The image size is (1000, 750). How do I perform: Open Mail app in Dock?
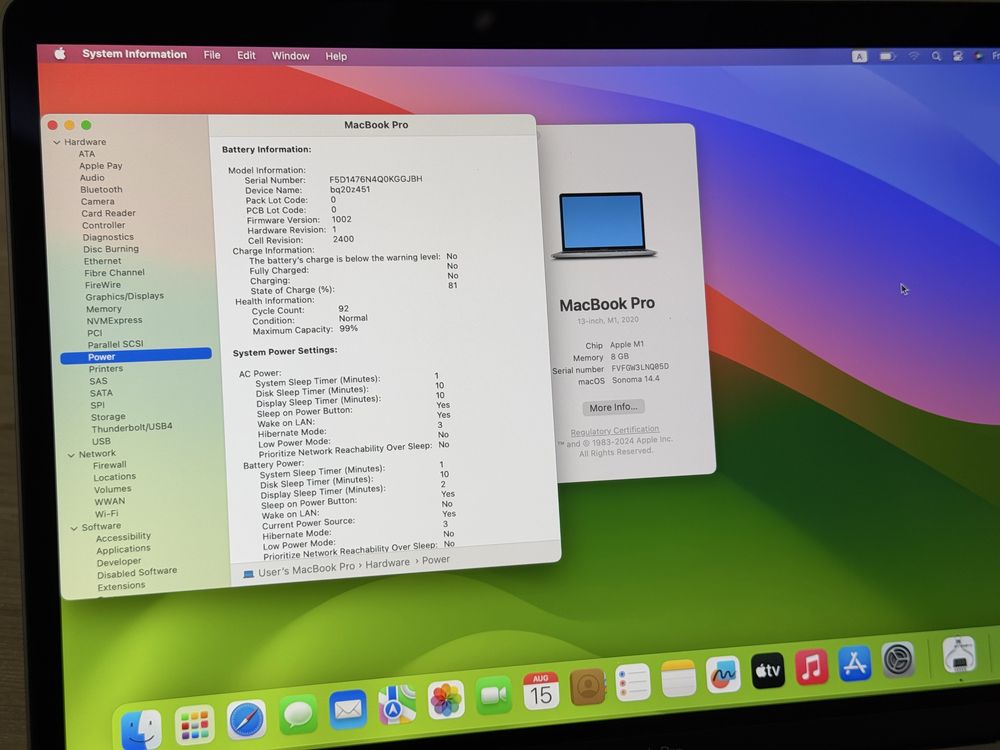pos(348,709)
